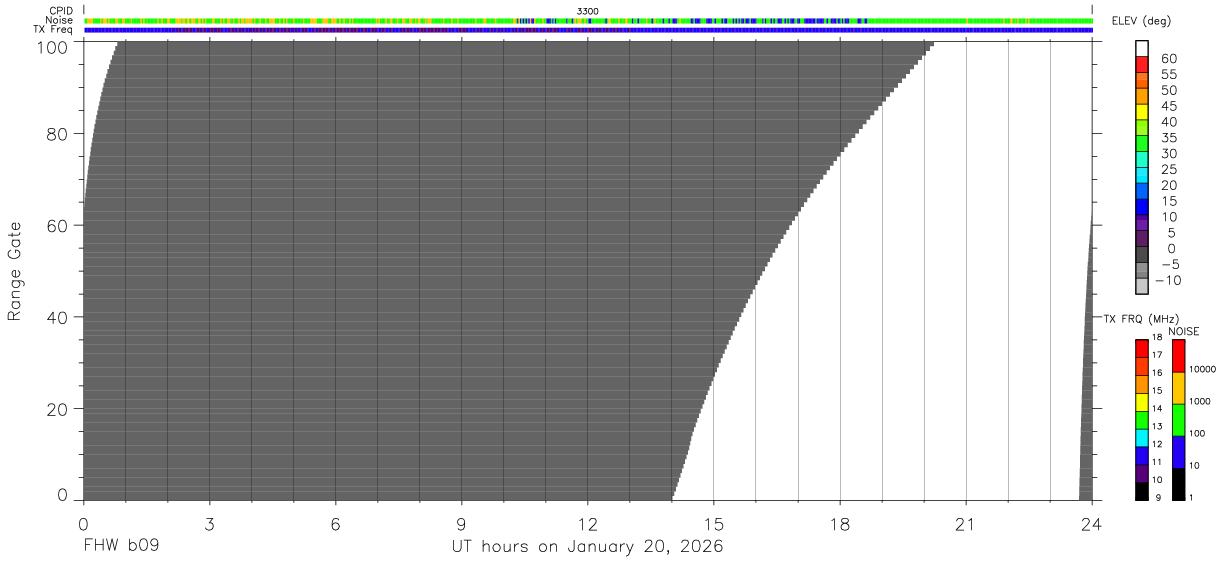Click the blue TX Freq strip above plot
The width and height of the screenshot is (1228, 567).
click(x=588, y=30)
